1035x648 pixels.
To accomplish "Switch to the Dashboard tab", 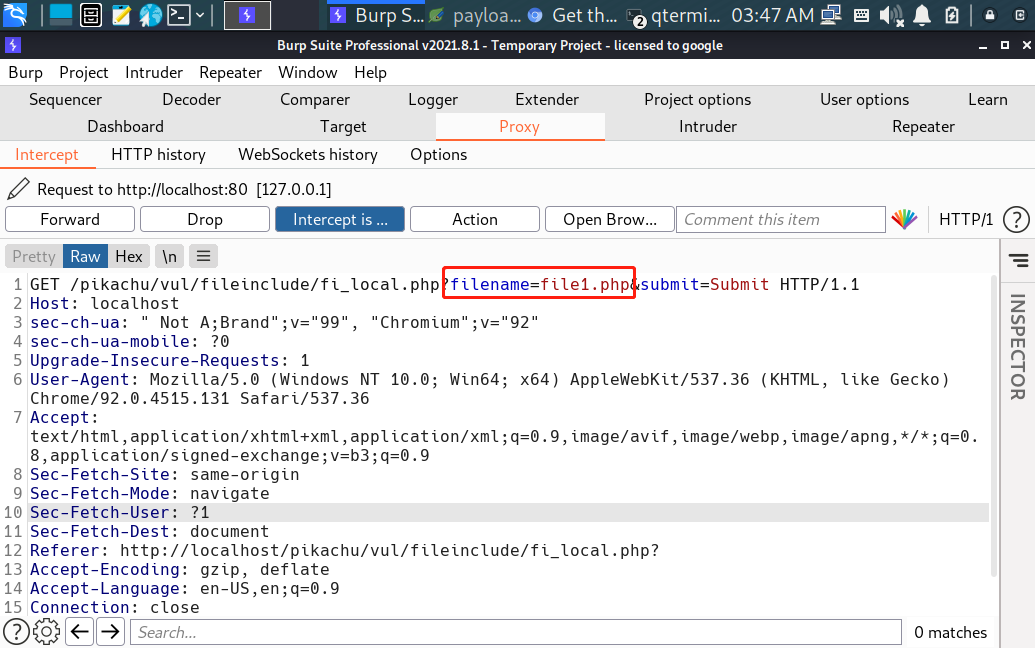I will coord(125,127).
